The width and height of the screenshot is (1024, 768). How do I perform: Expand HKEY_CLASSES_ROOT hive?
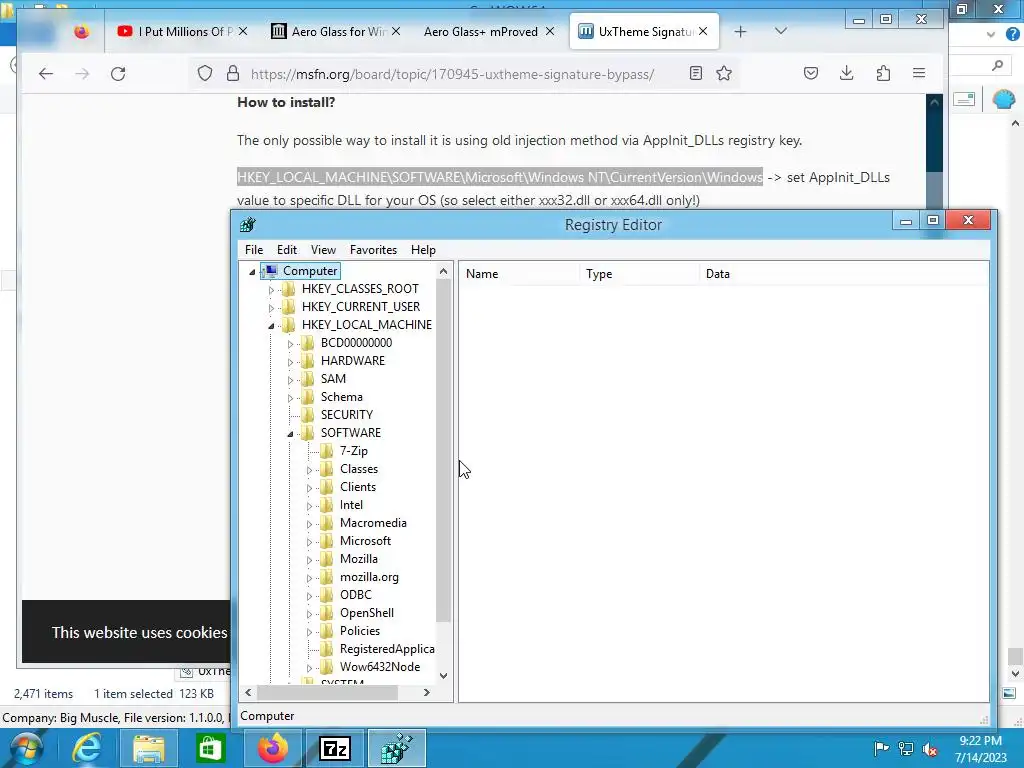click(271, 289)
